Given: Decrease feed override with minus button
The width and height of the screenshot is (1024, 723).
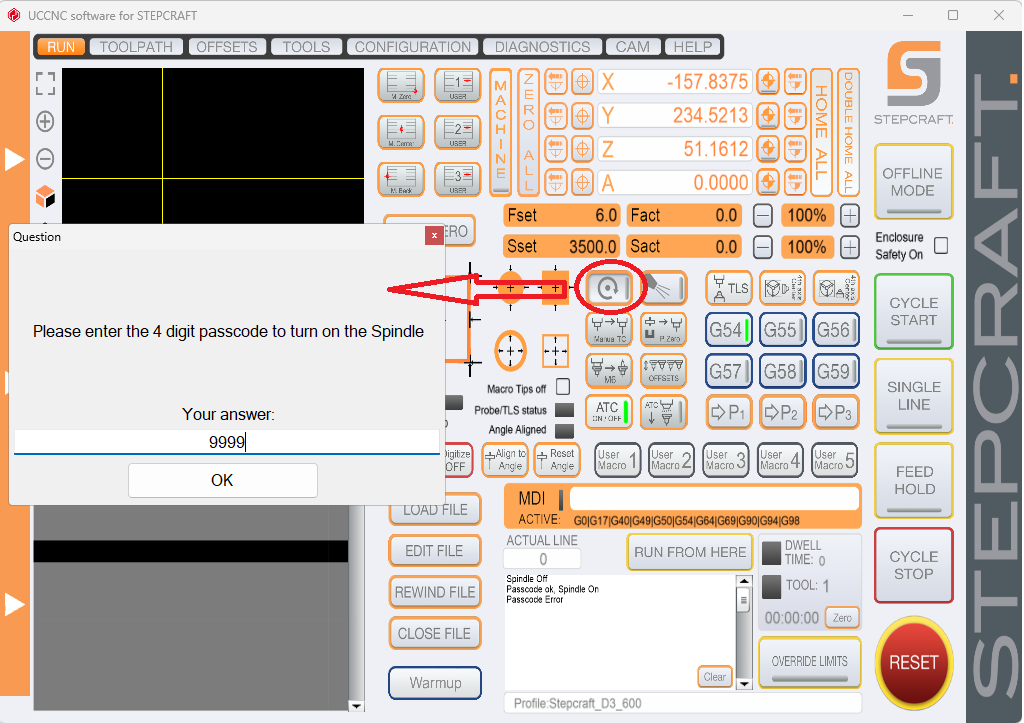Looking at the screenshot, I should coord(763,216).
